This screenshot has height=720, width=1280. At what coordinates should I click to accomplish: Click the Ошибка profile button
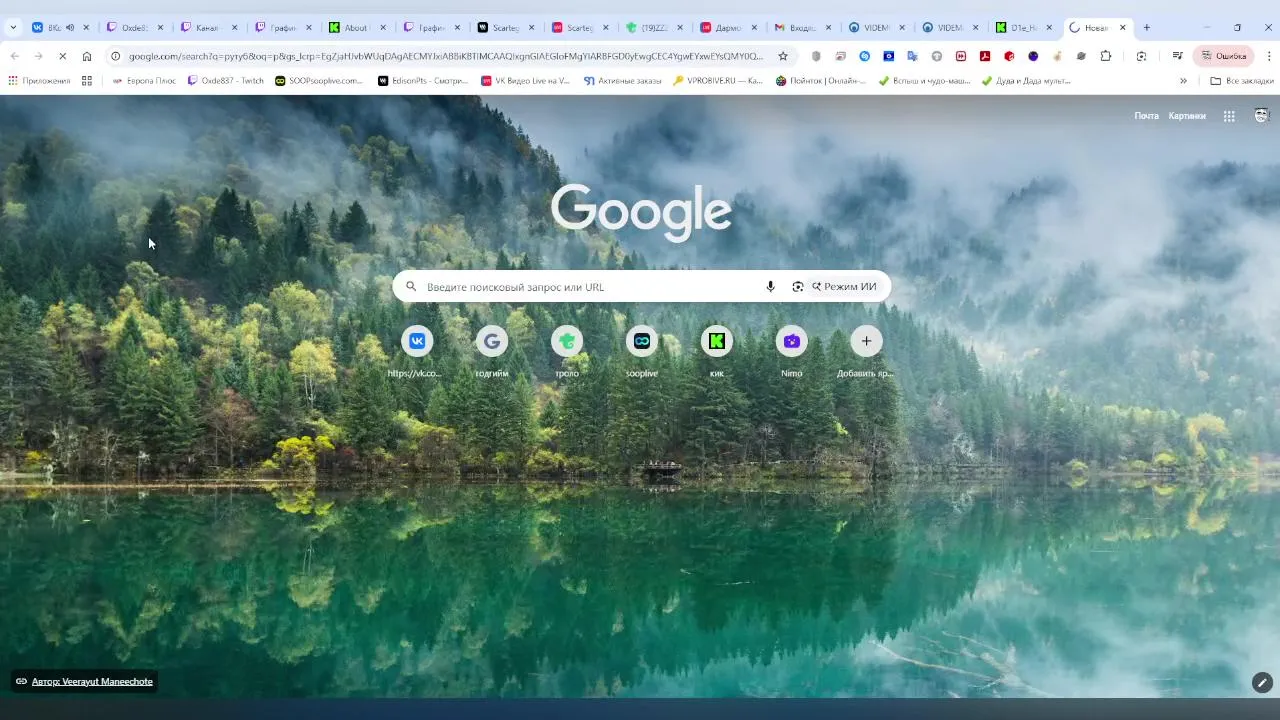(x=1223, y=56)
